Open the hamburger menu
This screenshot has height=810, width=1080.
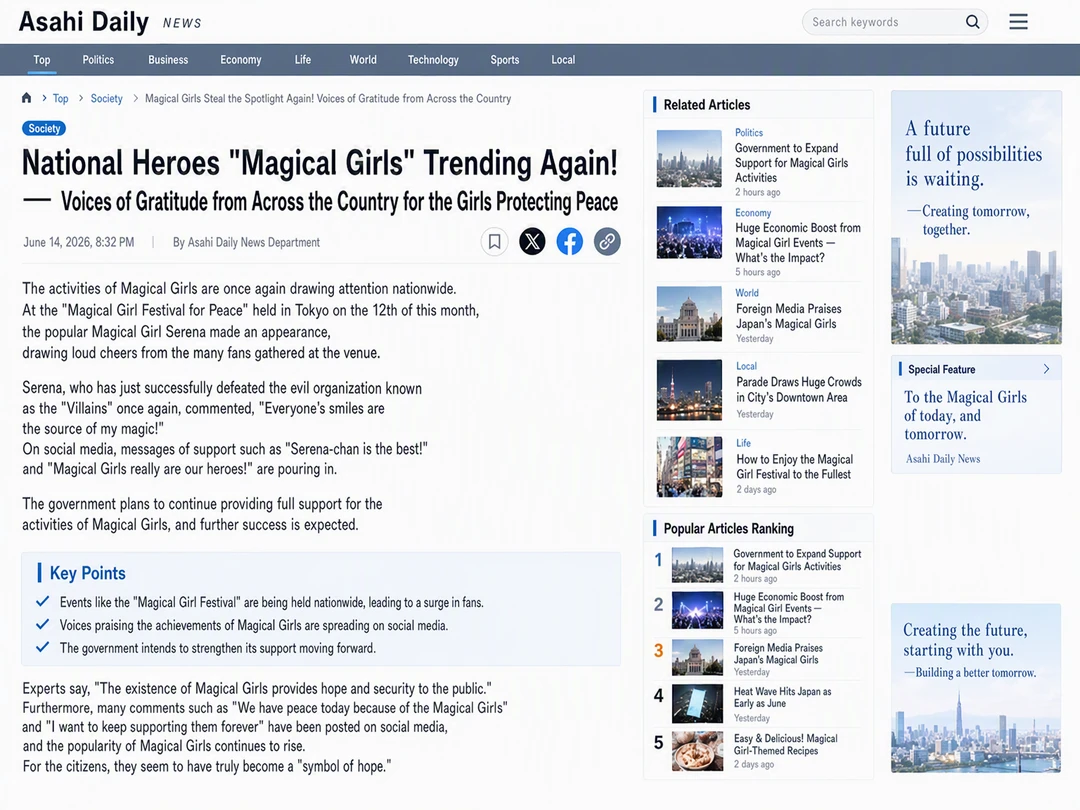pos(1018,22)
